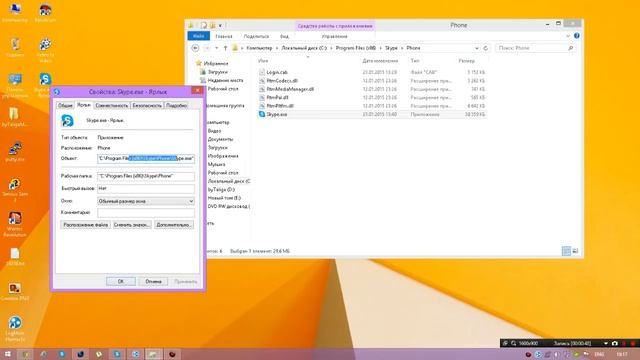640x360 pixels.
Task: Click the magnifier icon in the recording toolbar
Action: click(x=513, y=343)
